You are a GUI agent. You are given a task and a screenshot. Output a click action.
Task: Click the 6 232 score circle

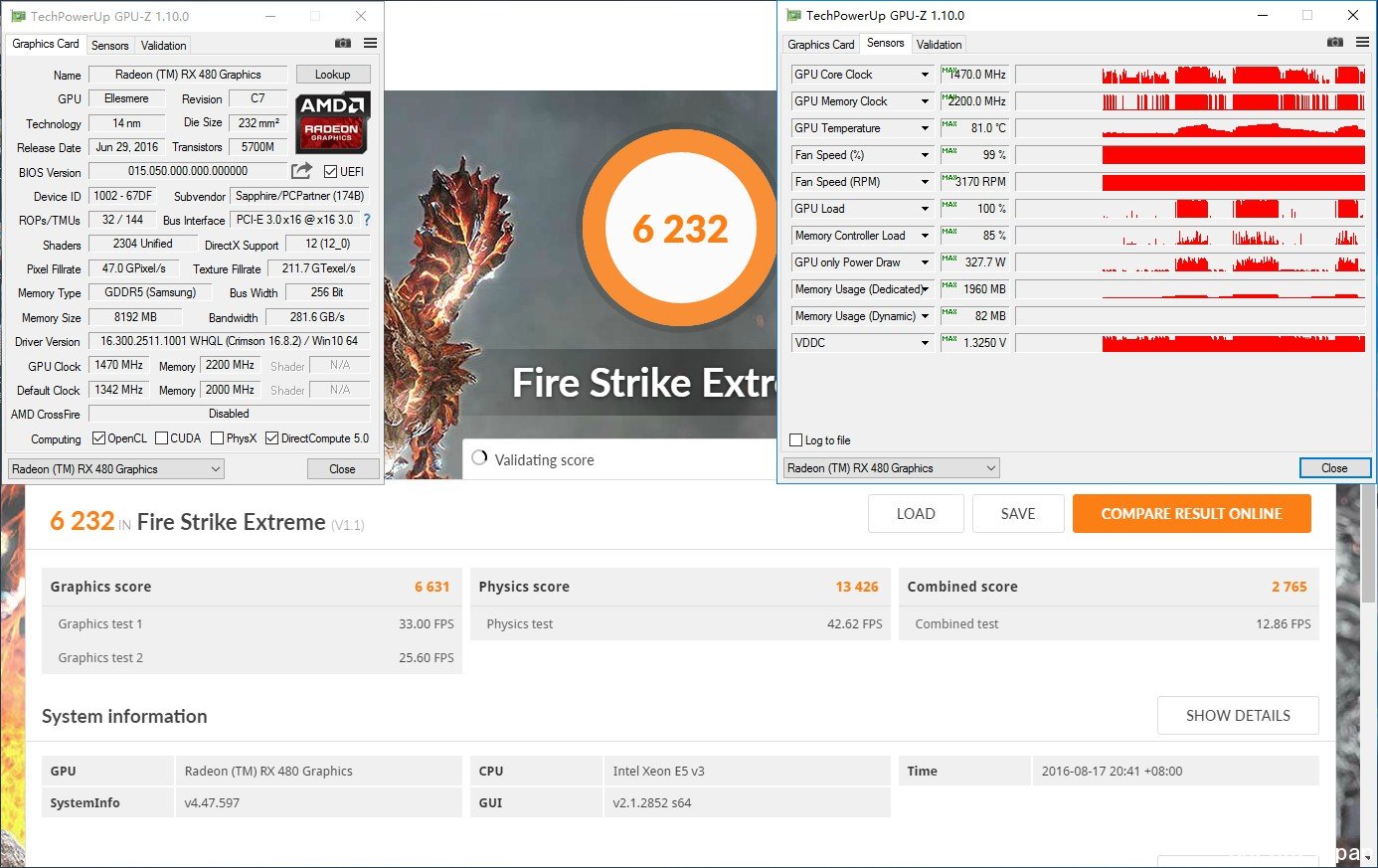pos(680,229)
